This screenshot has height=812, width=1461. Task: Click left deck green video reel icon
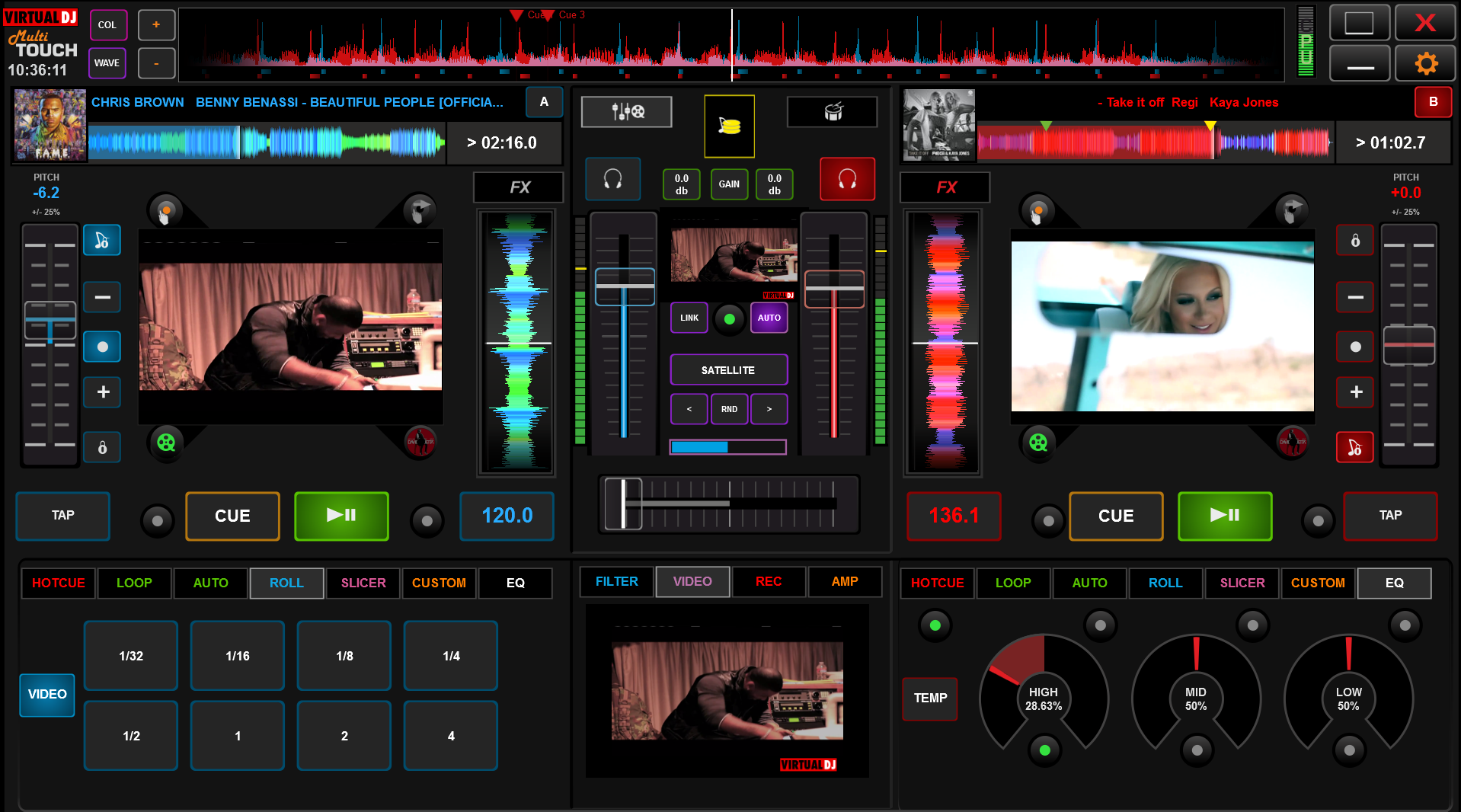click(x=166, y=442)
